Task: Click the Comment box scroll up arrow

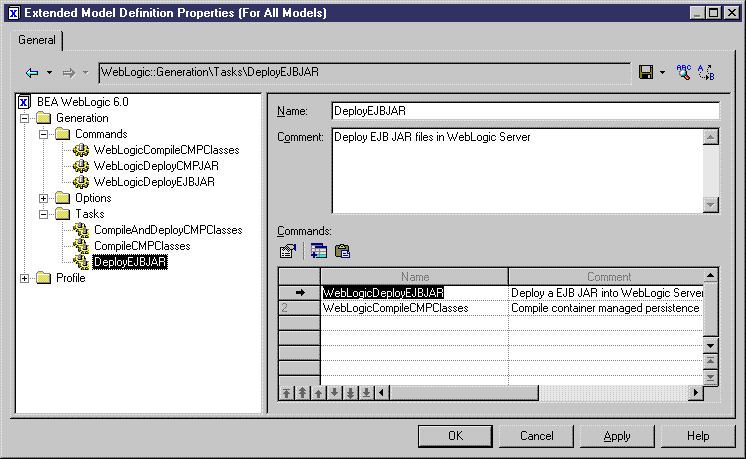Action: point(710,137)
